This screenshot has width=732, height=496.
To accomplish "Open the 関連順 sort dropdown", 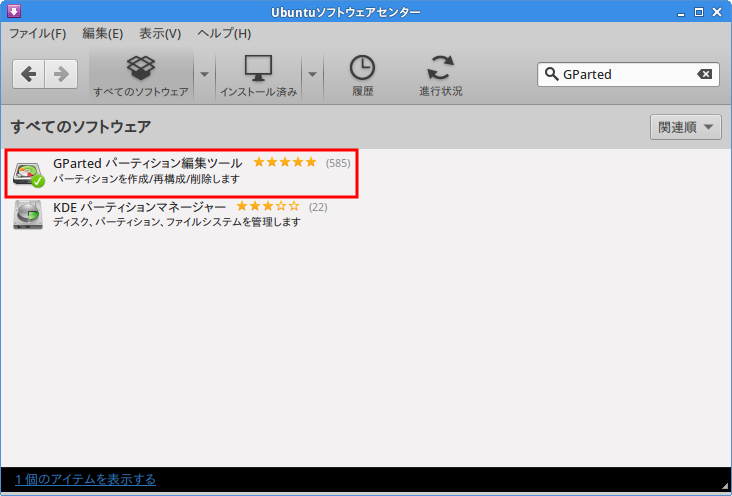I will (x=685, y=127).
